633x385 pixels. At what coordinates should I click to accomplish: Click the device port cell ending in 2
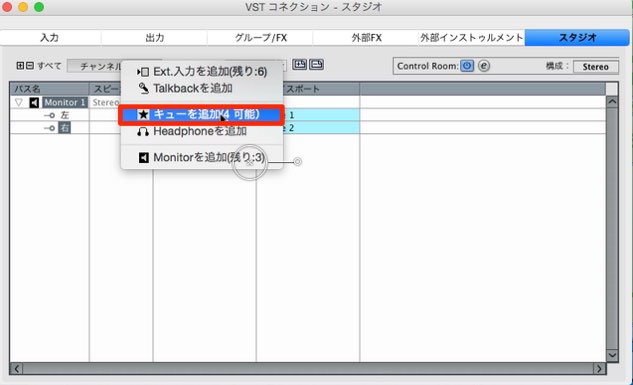click(x=321, y=128)
